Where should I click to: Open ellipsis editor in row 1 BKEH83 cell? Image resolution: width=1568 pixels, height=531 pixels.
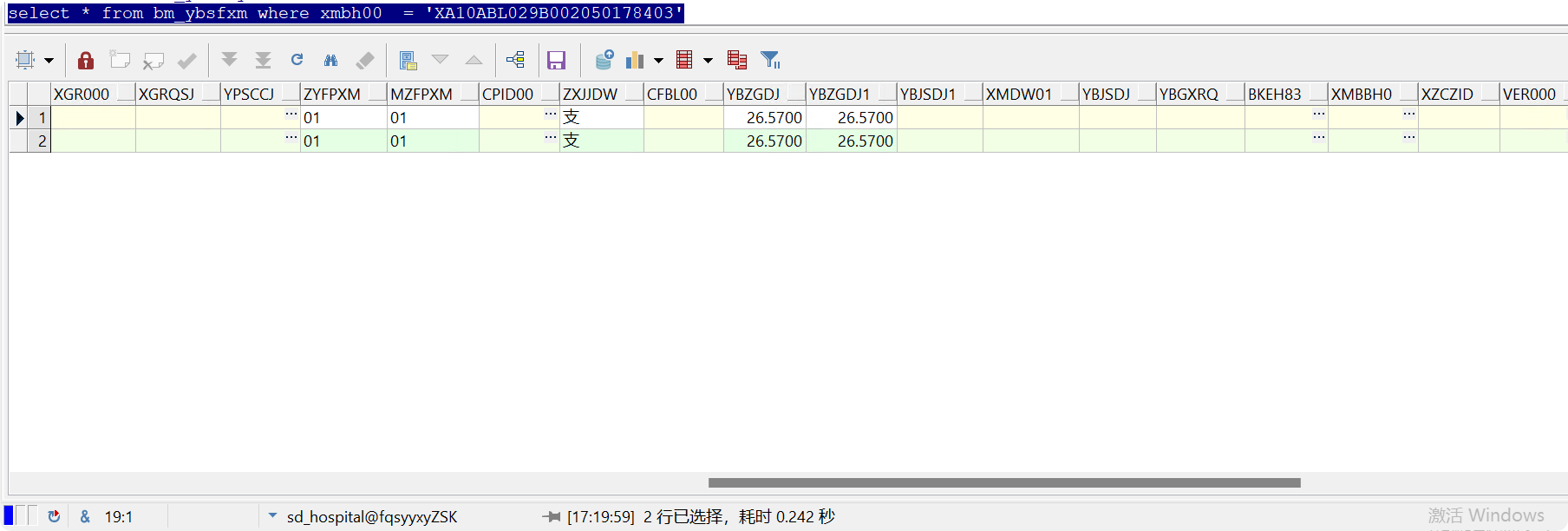click(1319, 114)
